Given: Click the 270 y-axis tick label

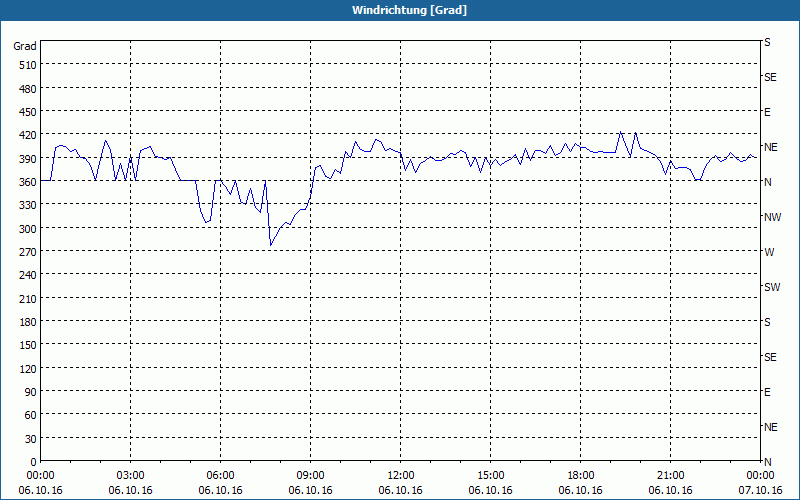Looking at the screenshot, I should (28, 252).
